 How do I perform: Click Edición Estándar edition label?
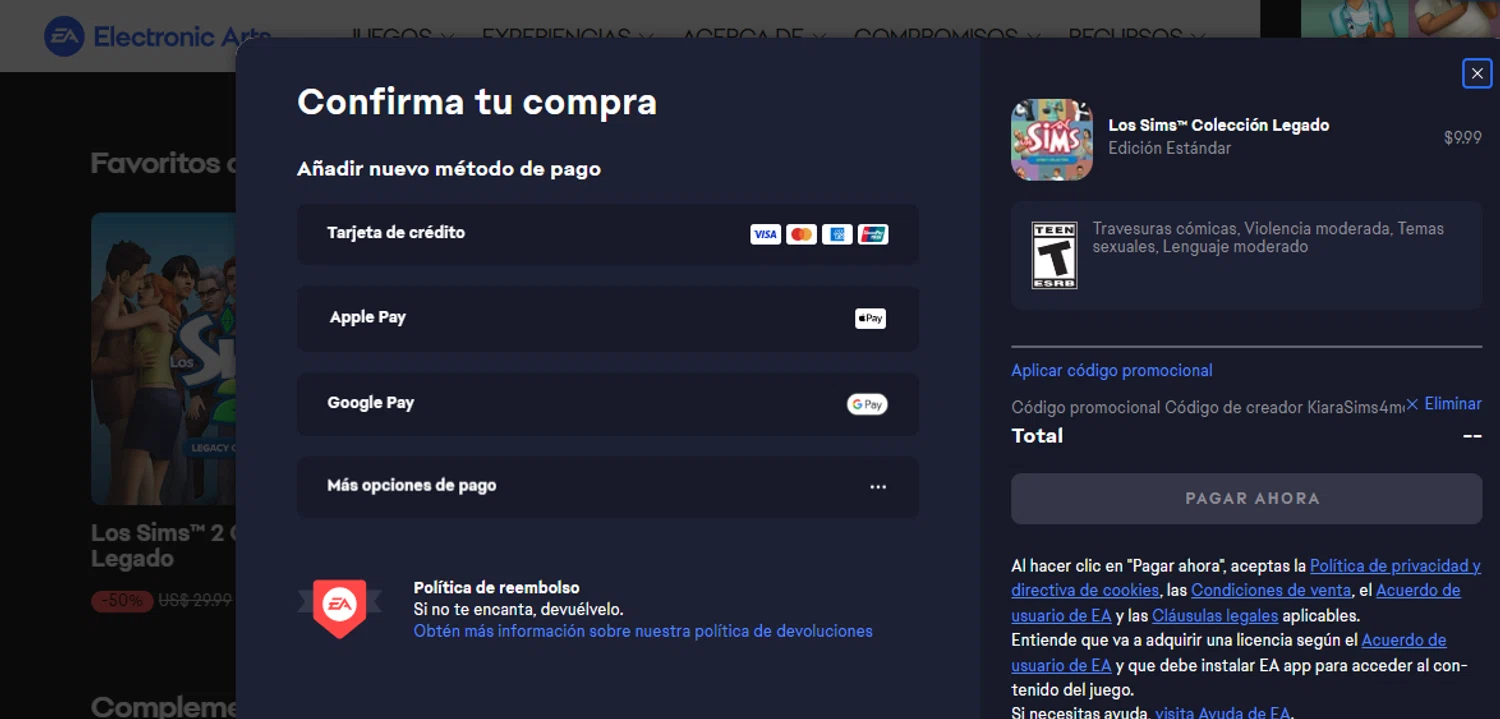[x=1169, y=148]
